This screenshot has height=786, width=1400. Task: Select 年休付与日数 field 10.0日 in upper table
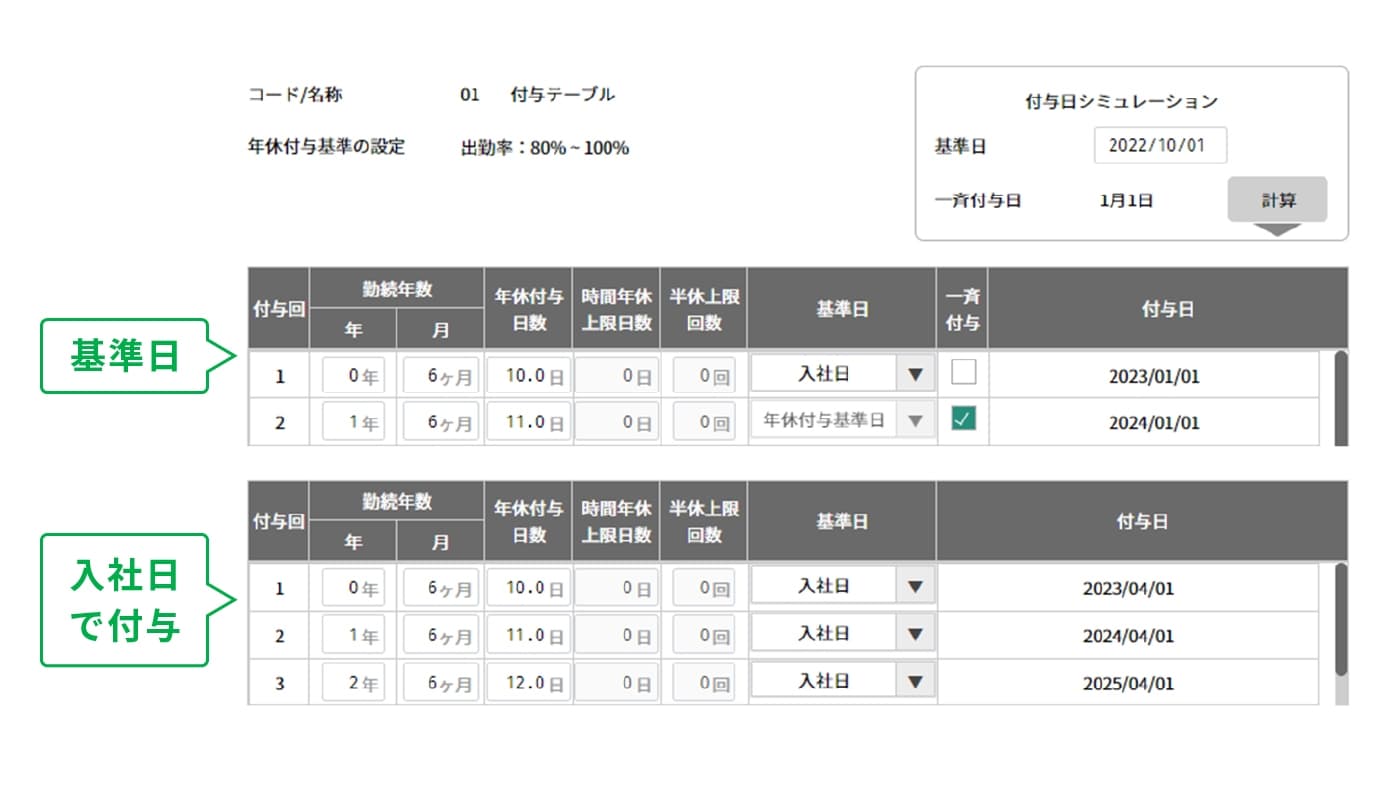(x=528, y=376)
